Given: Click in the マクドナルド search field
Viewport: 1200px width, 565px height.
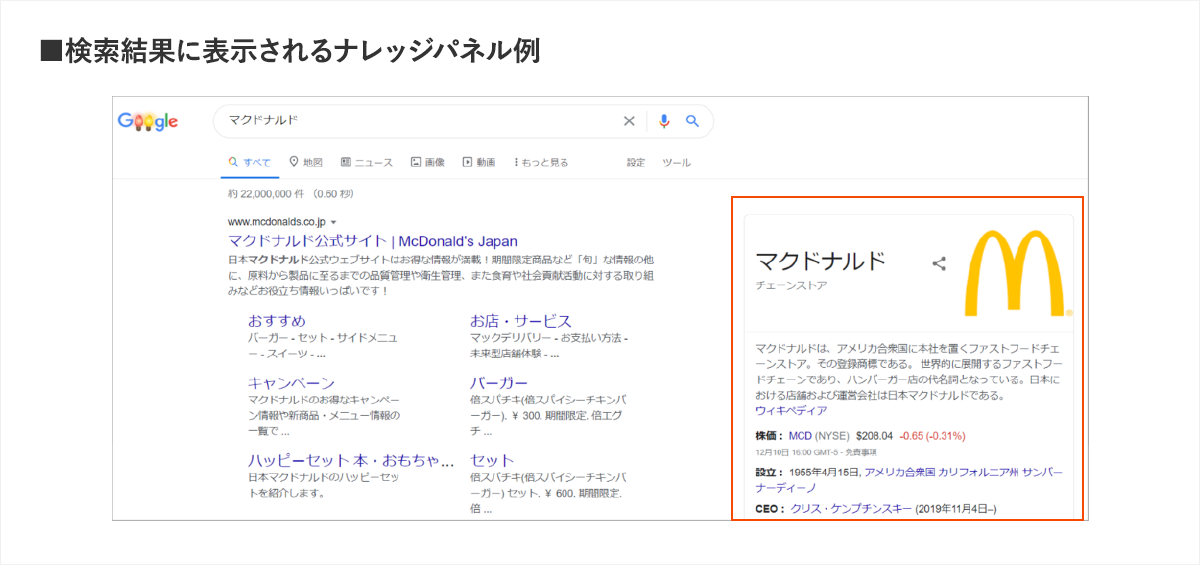Looking at the screenshot, I should point(420,121).
